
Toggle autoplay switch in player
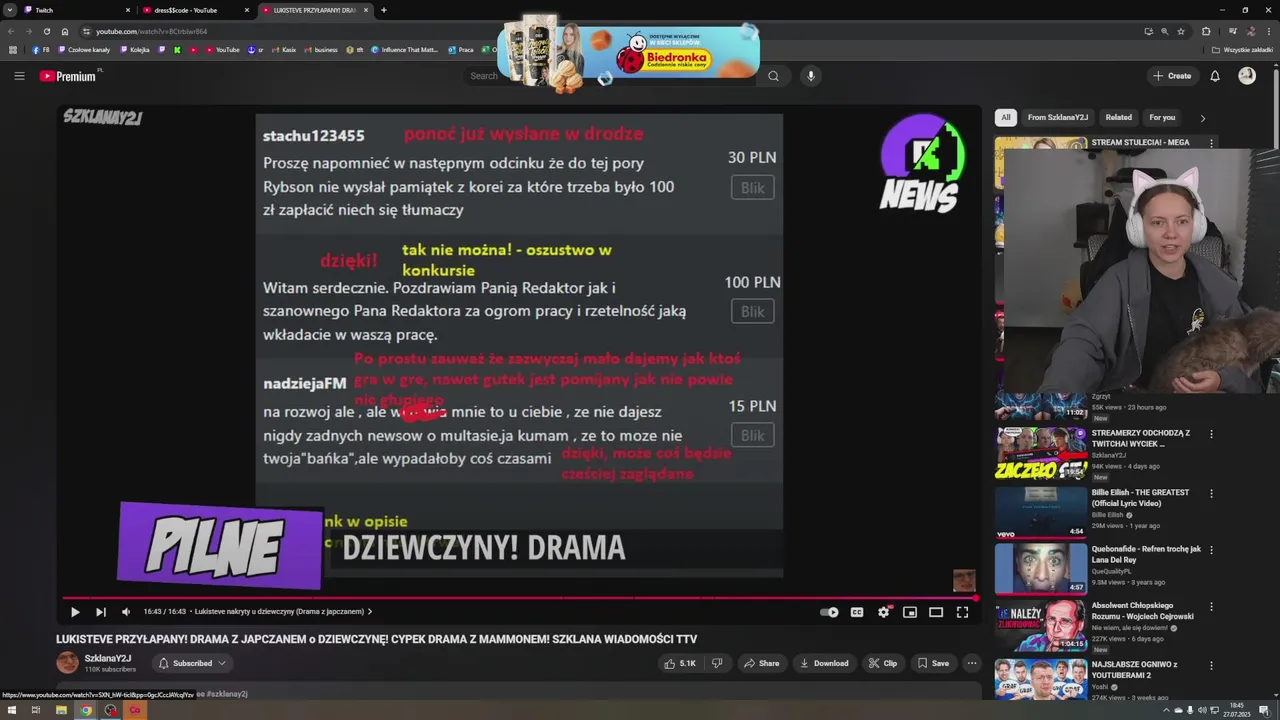click(x=830, y=612)
